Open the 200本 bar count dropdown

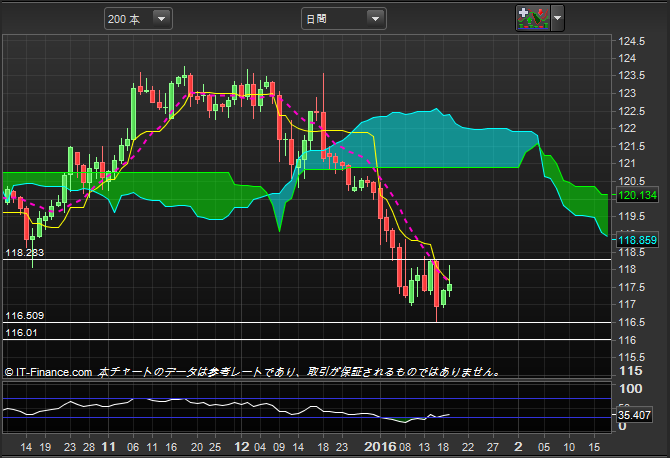pos(138,19)
